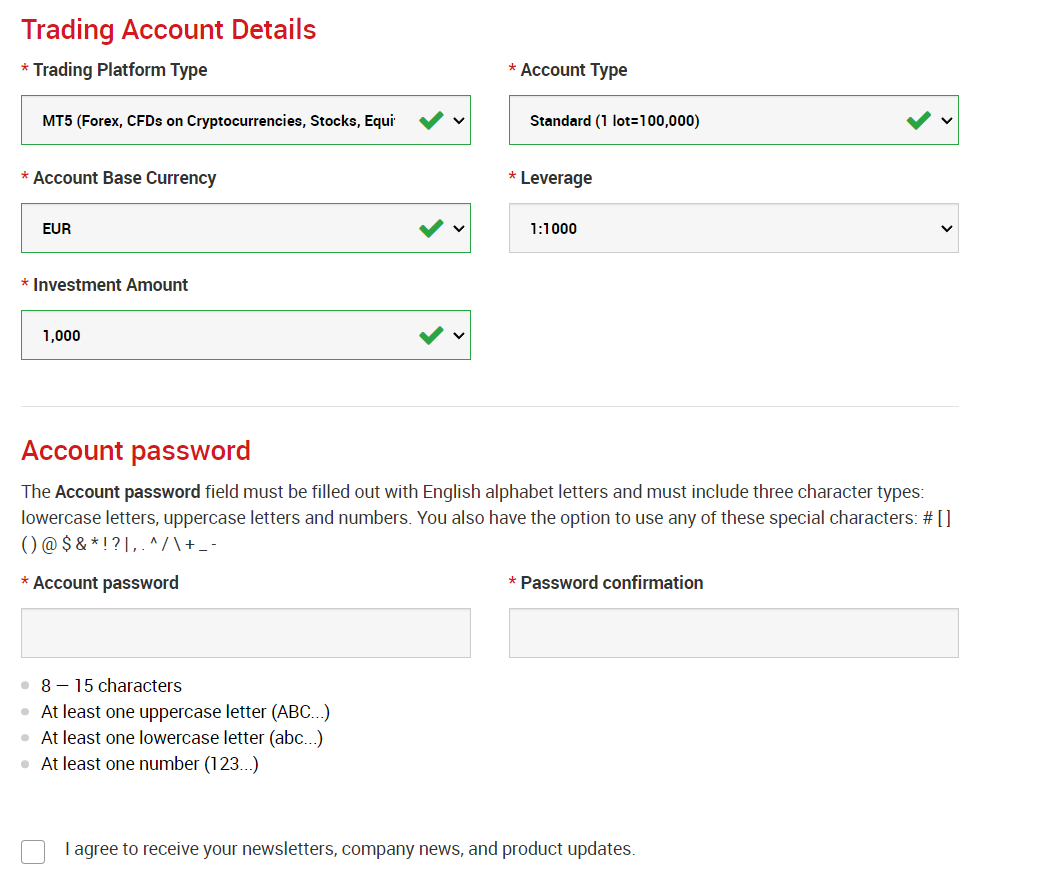Click the Password confirmation field label
1045x888 pixels.
pyautogui.click(x=611, y=583)
